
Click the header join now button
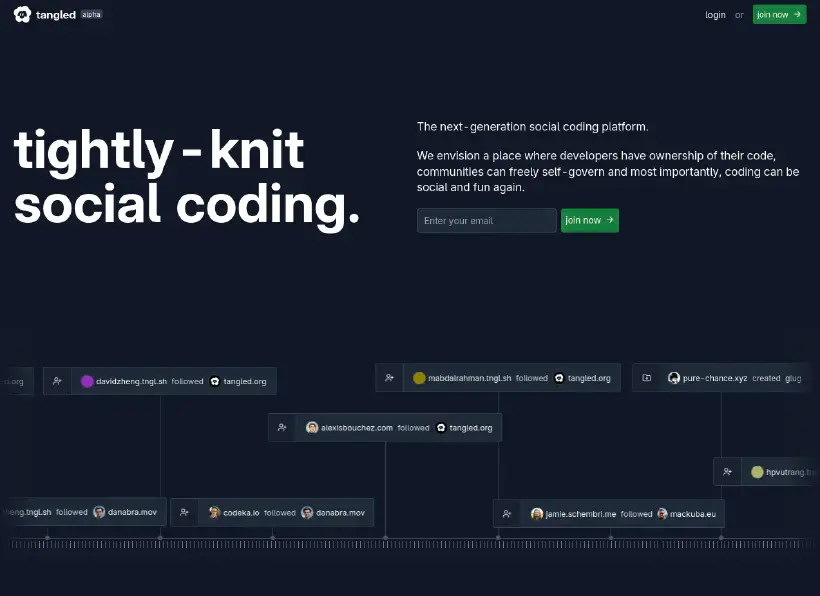(779, 15)
